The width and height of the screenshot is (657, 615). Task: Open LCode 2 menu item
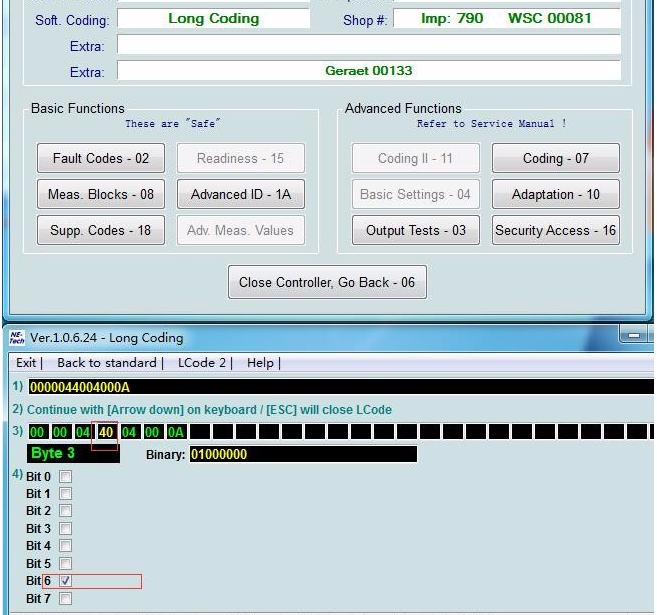pos(202,363)
